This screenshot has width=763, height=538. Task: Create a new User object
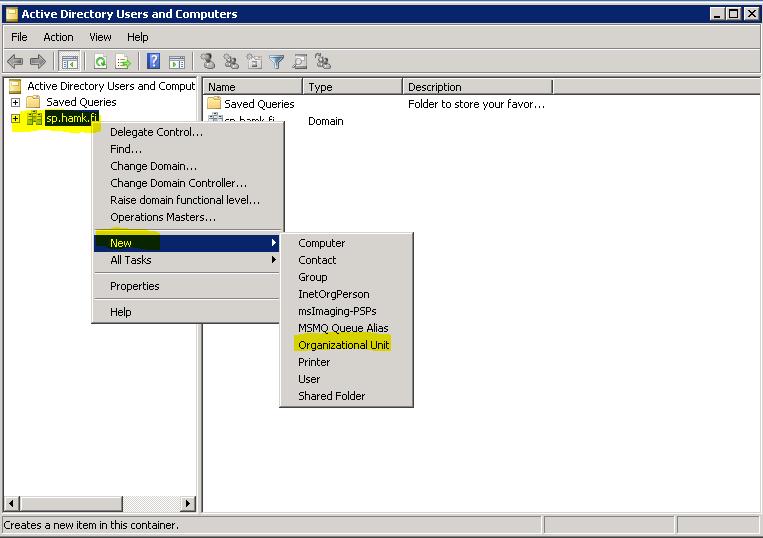pos(346,379)
